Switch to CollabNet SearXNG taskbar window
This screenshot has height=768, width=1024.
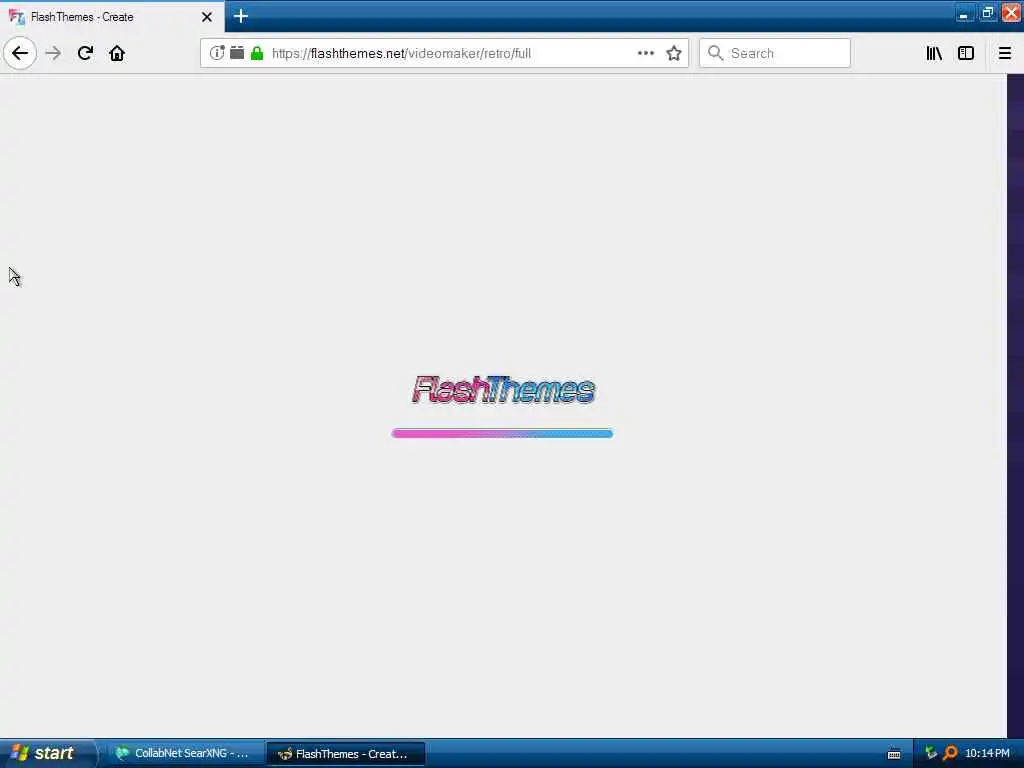[x=185, y=753]
